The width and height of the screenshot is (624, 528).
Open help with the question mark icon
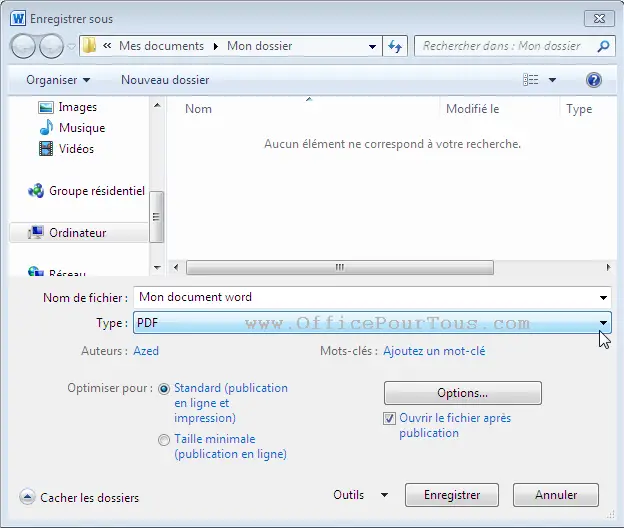click(593, 80)
